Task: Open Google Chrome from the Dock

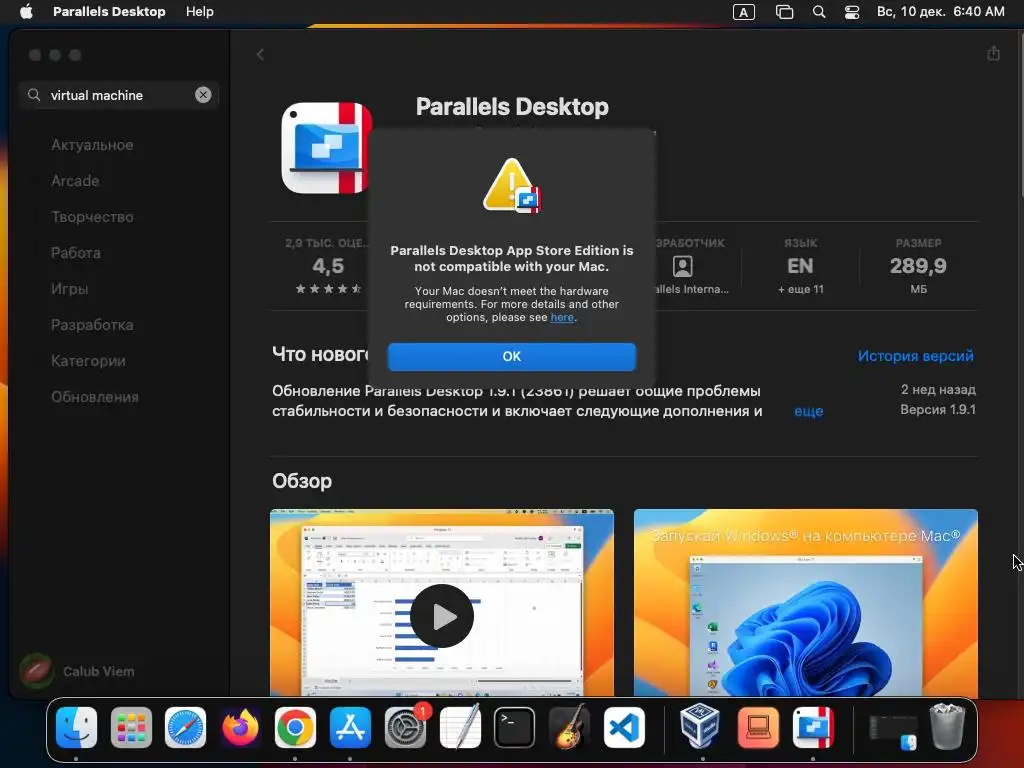Action: 295,727
